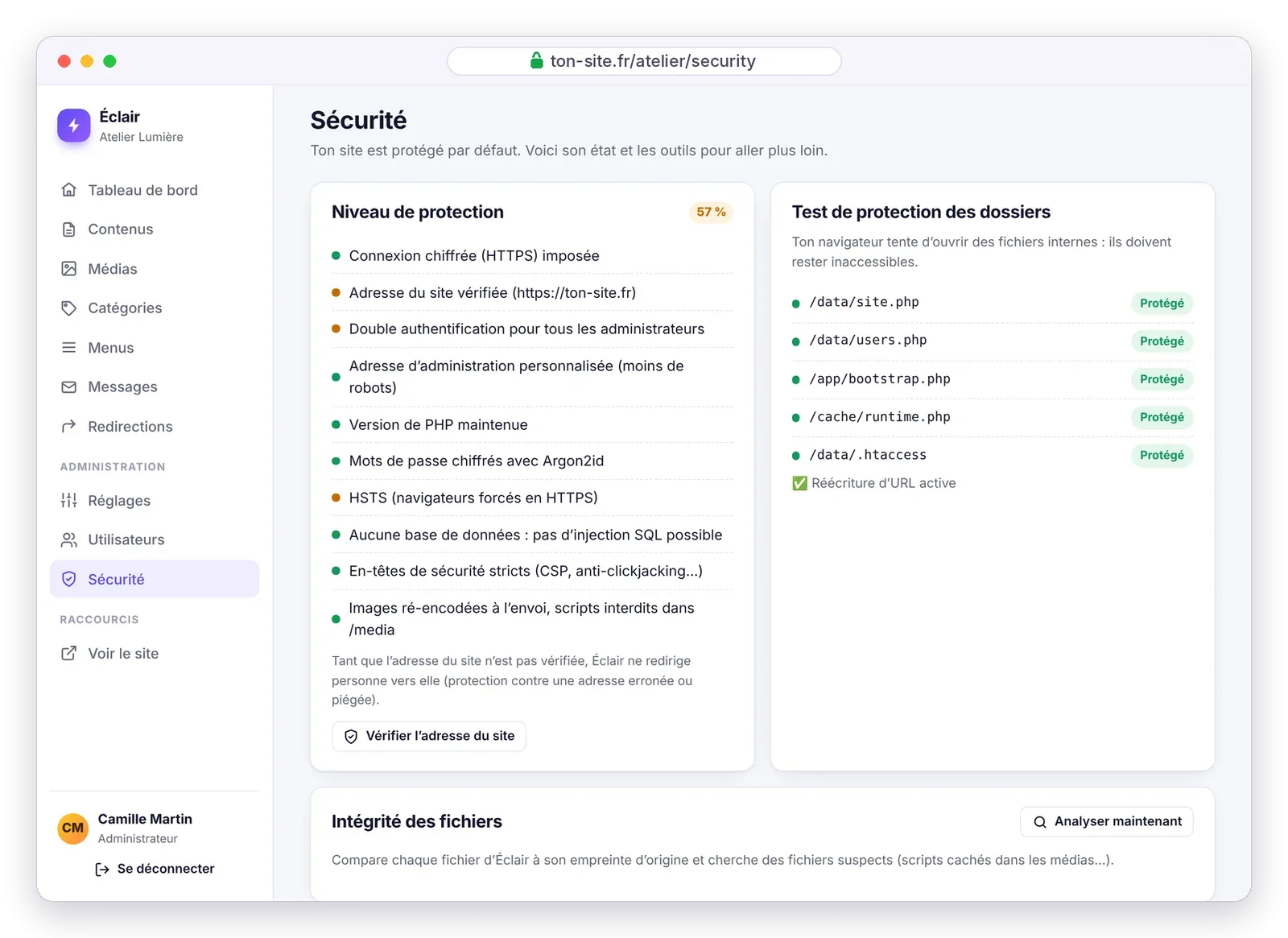
Task: Select the active Sécurité menu item
Action: click(x=155, y=579)
